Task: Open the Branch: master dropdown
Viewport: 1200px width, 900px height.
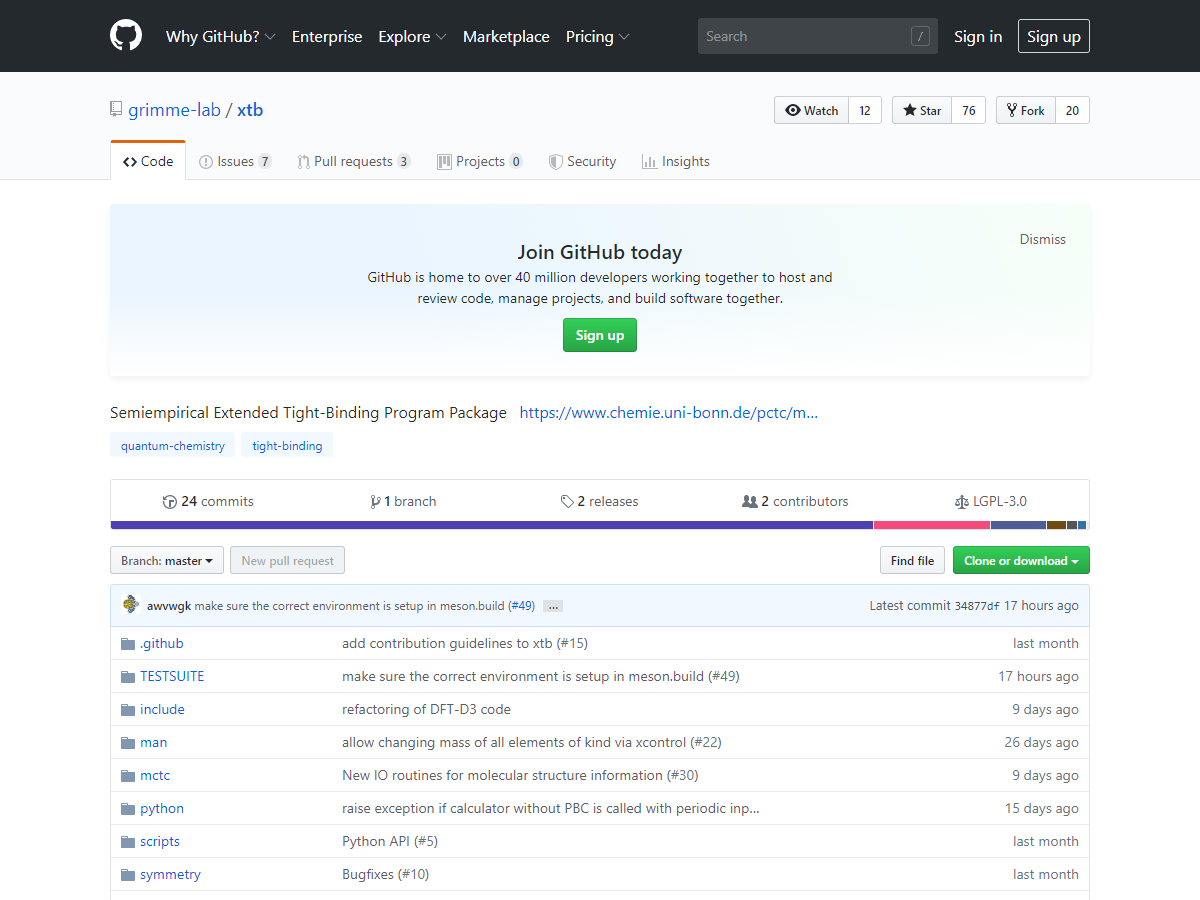Action: pyautogui.click(x=166, y=561)
